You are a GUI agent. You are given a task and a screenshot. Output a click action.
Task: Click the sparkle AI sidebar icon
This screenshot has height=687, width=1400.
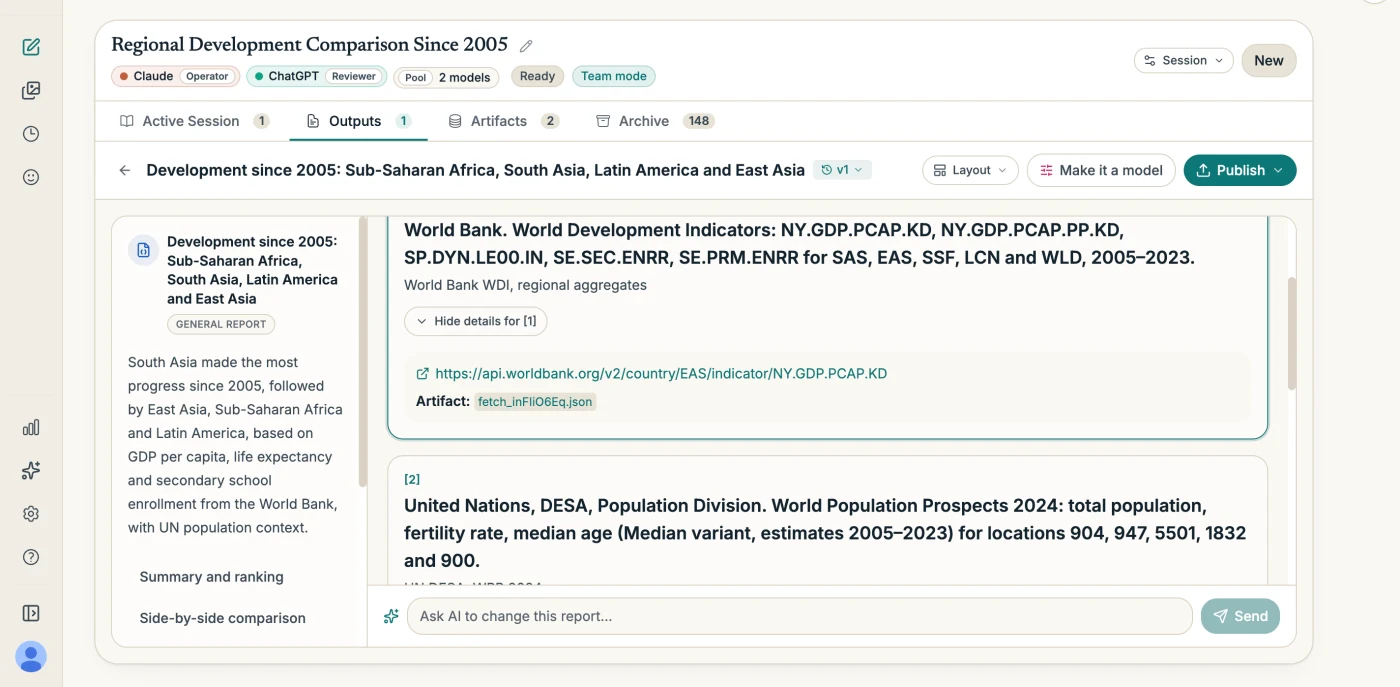point(31,471)
